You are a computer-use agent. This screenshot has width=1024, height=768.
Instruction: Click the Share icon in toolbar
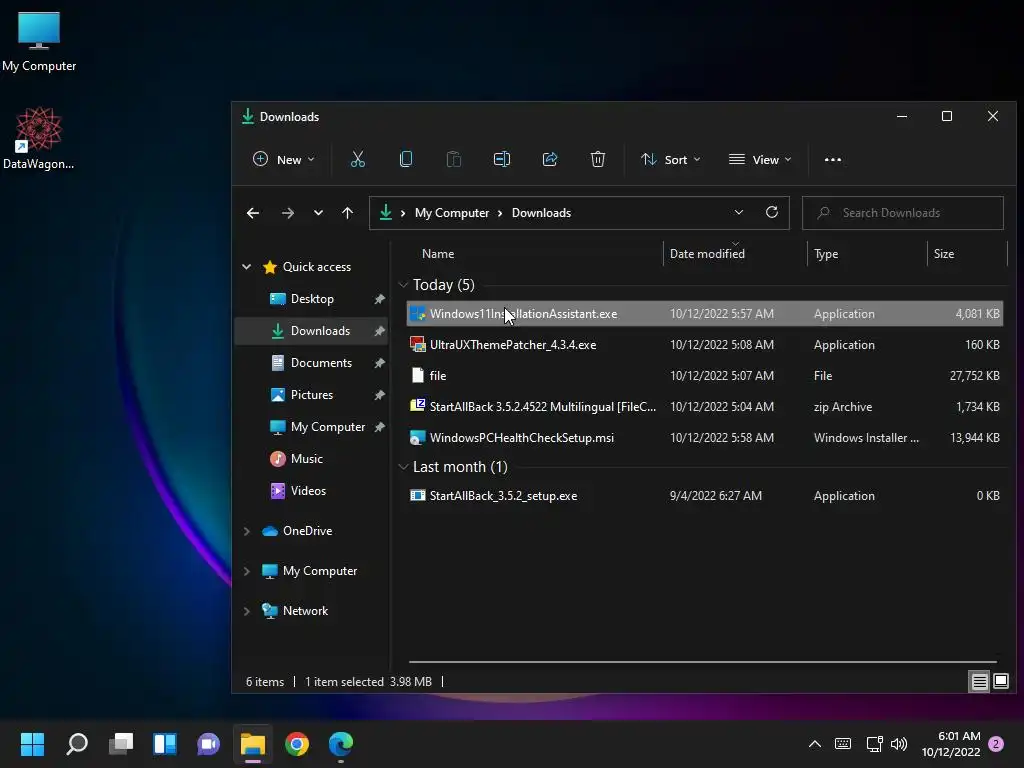coord(550,159)
